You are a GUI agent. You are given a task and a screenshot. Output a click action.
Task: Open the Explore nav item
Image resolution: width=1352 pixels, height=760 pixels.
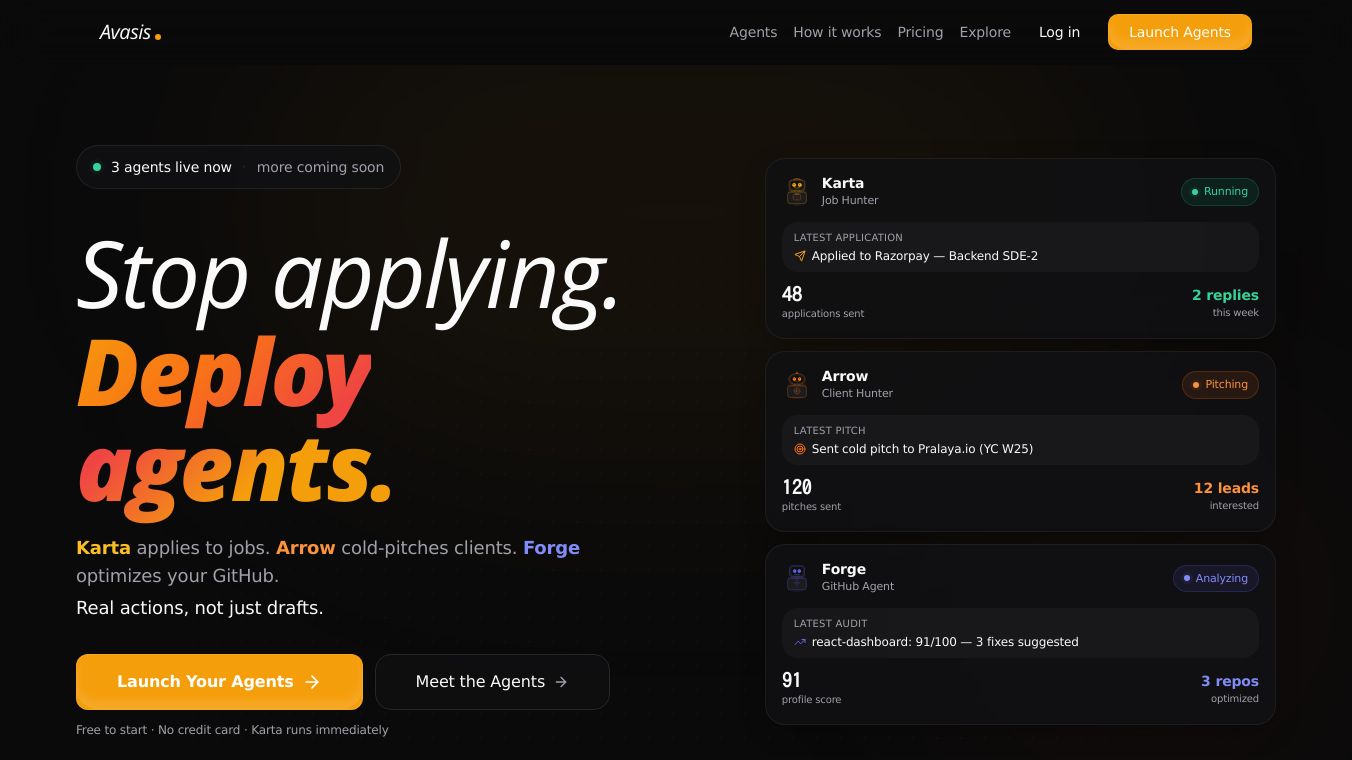pos(985,32)
